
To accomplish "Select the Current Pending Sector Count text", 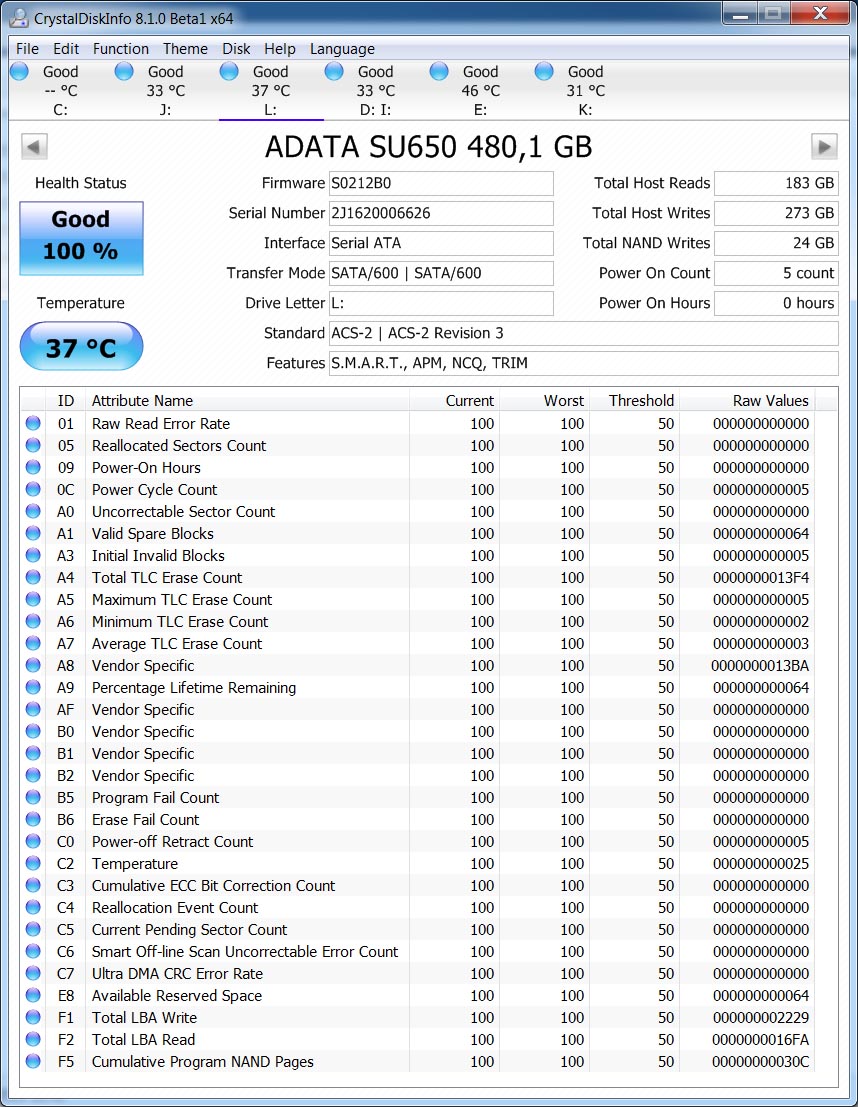I will coord(189,929).
